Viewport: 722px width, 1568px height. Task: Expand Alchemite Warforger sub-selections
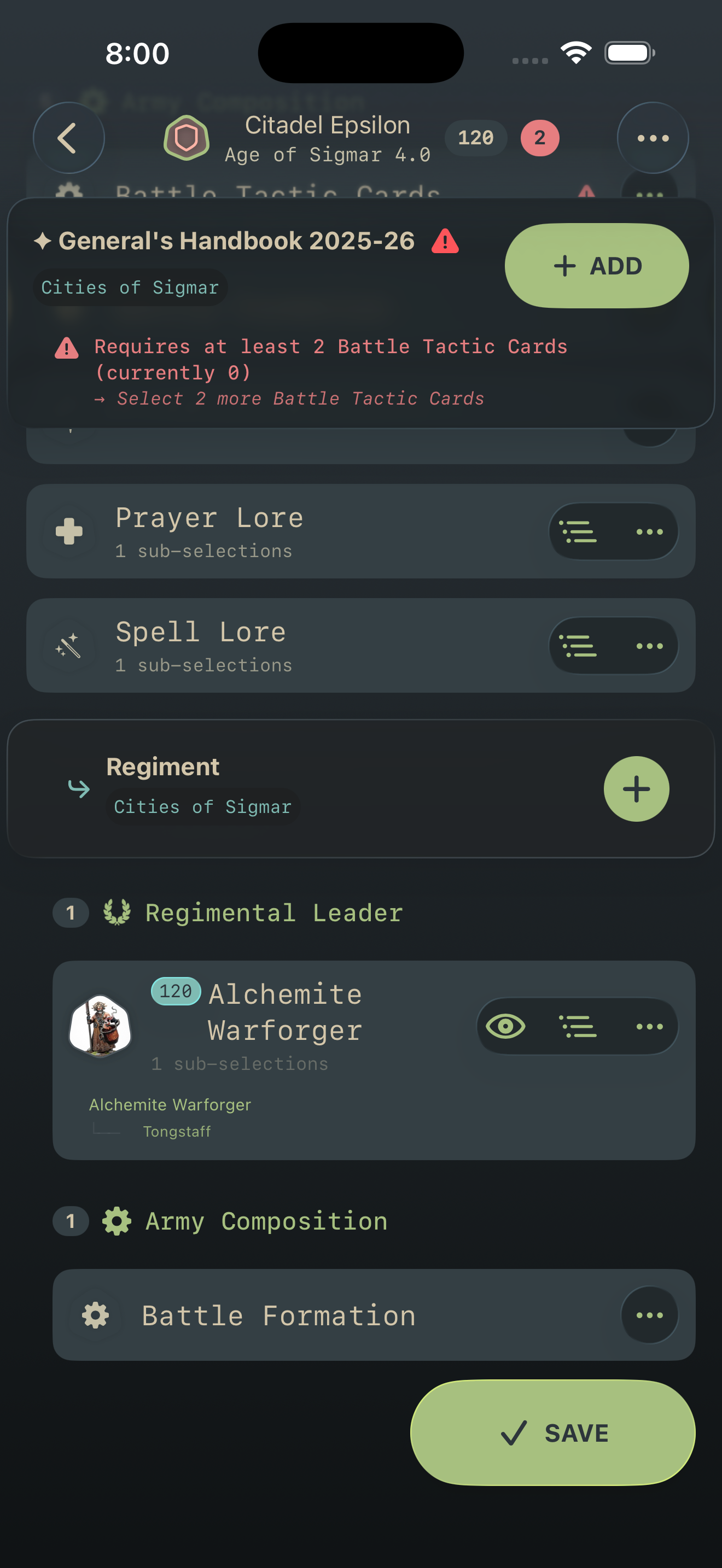click(x=579, y=1026)
